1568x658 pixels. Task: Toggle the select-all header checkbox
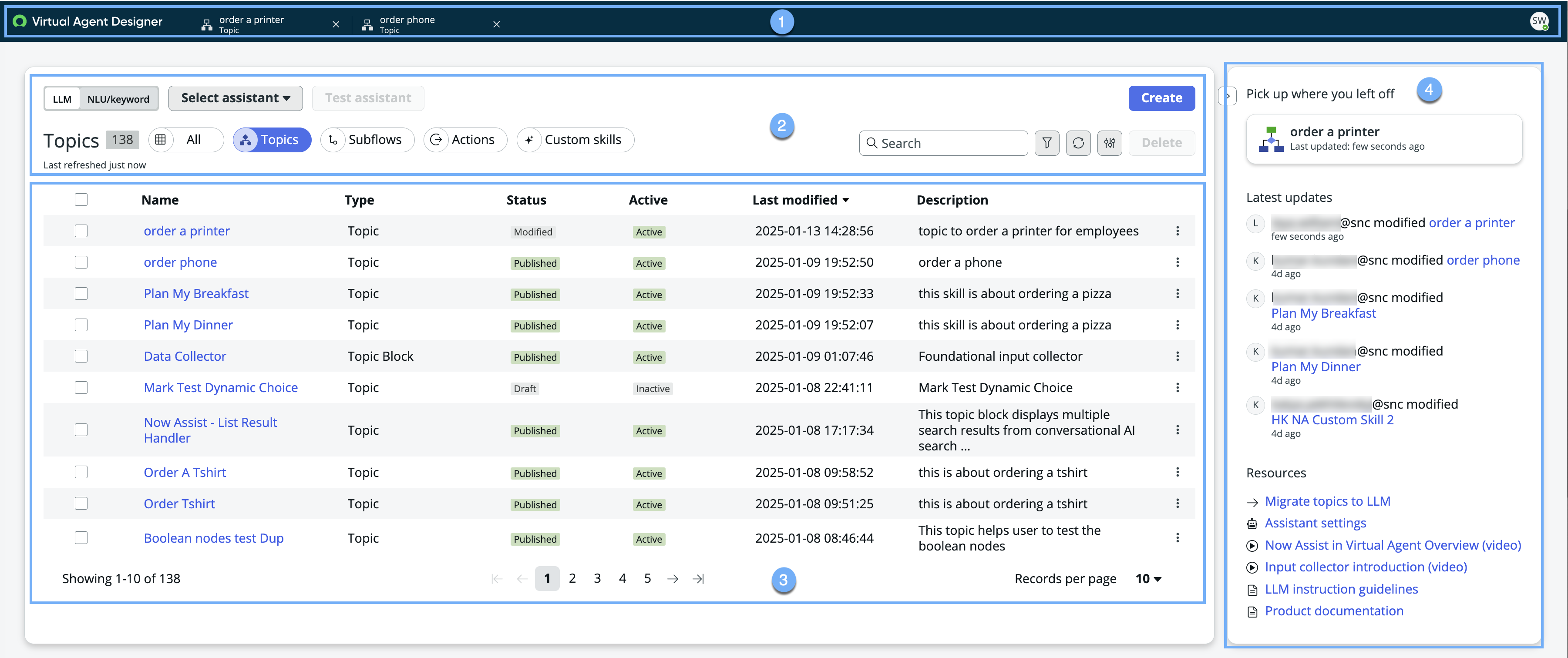tap(81, 200)
